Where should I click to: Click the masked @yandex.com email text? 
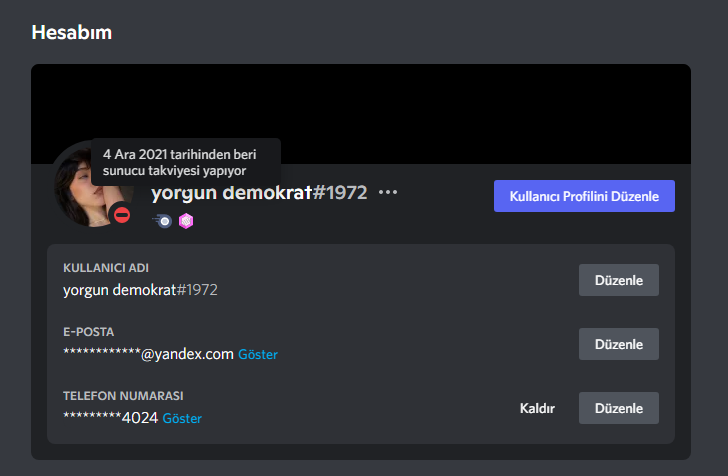pos(148,354)
